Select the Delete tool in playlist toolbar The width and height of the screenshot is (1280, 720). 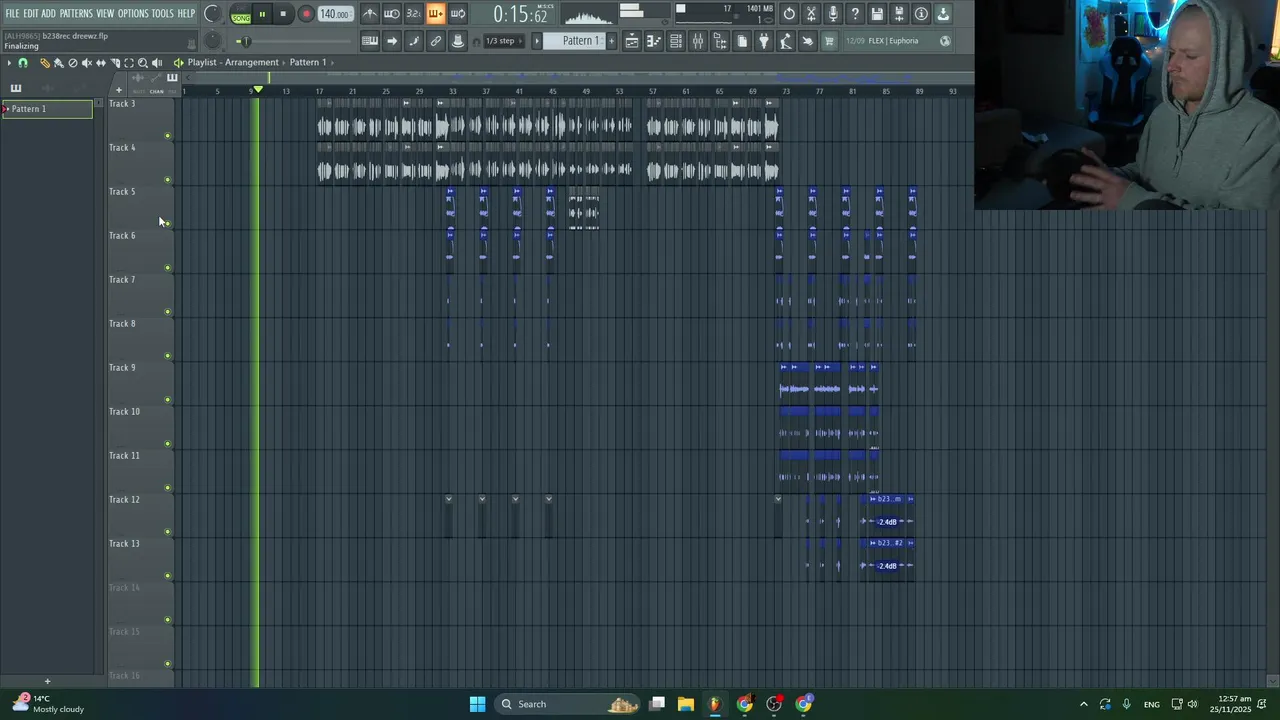(x=72, y=62)
